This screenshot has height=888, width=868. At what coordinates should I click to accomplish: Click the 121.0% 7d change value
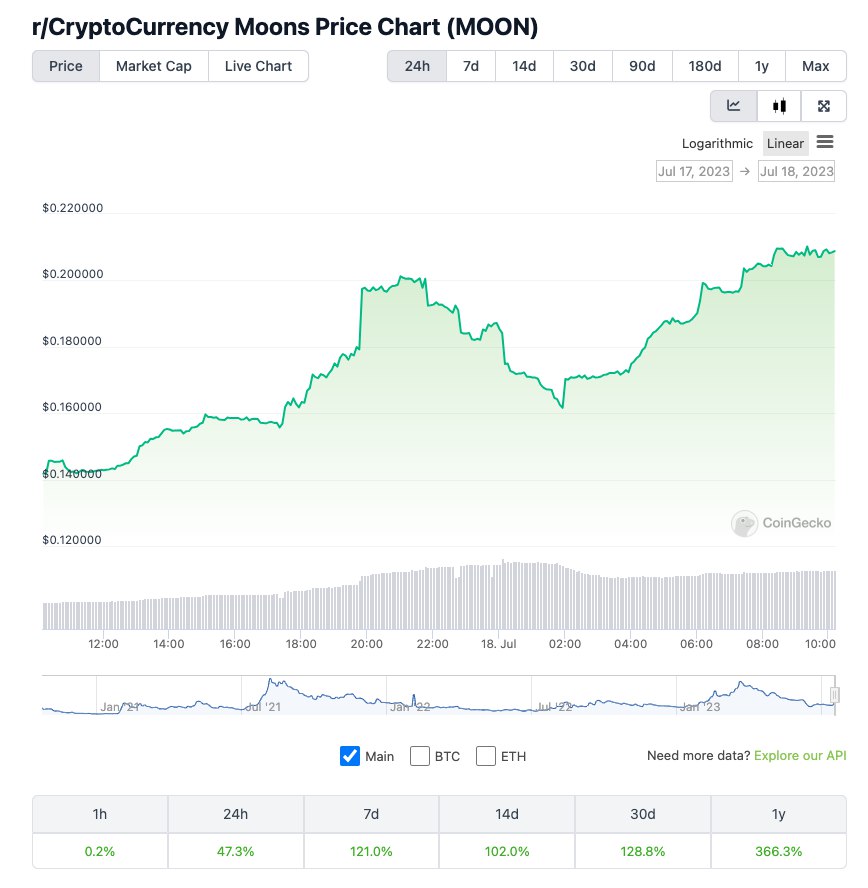click(x=371, y=851)
